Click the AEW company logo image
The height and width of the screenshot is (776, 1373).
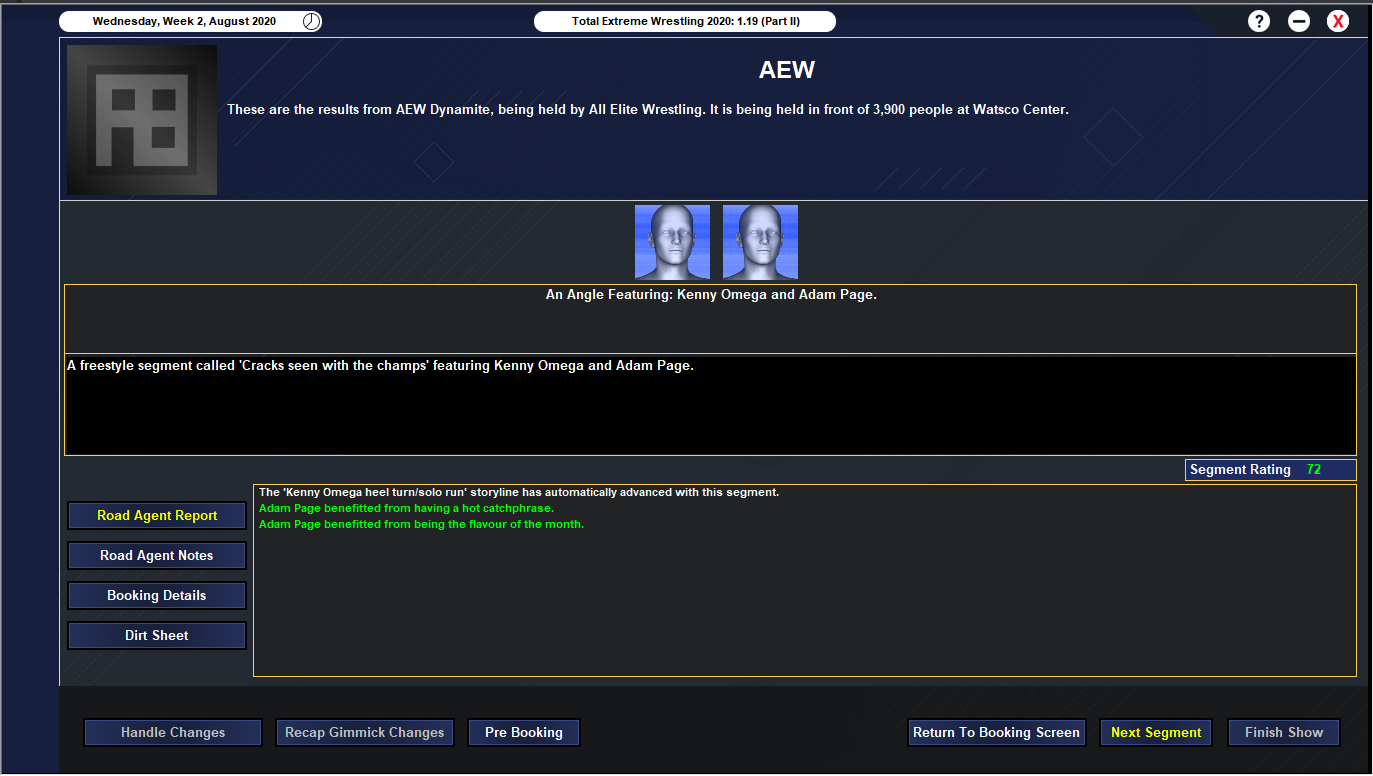pyautogui.click(x=142, y=120)
